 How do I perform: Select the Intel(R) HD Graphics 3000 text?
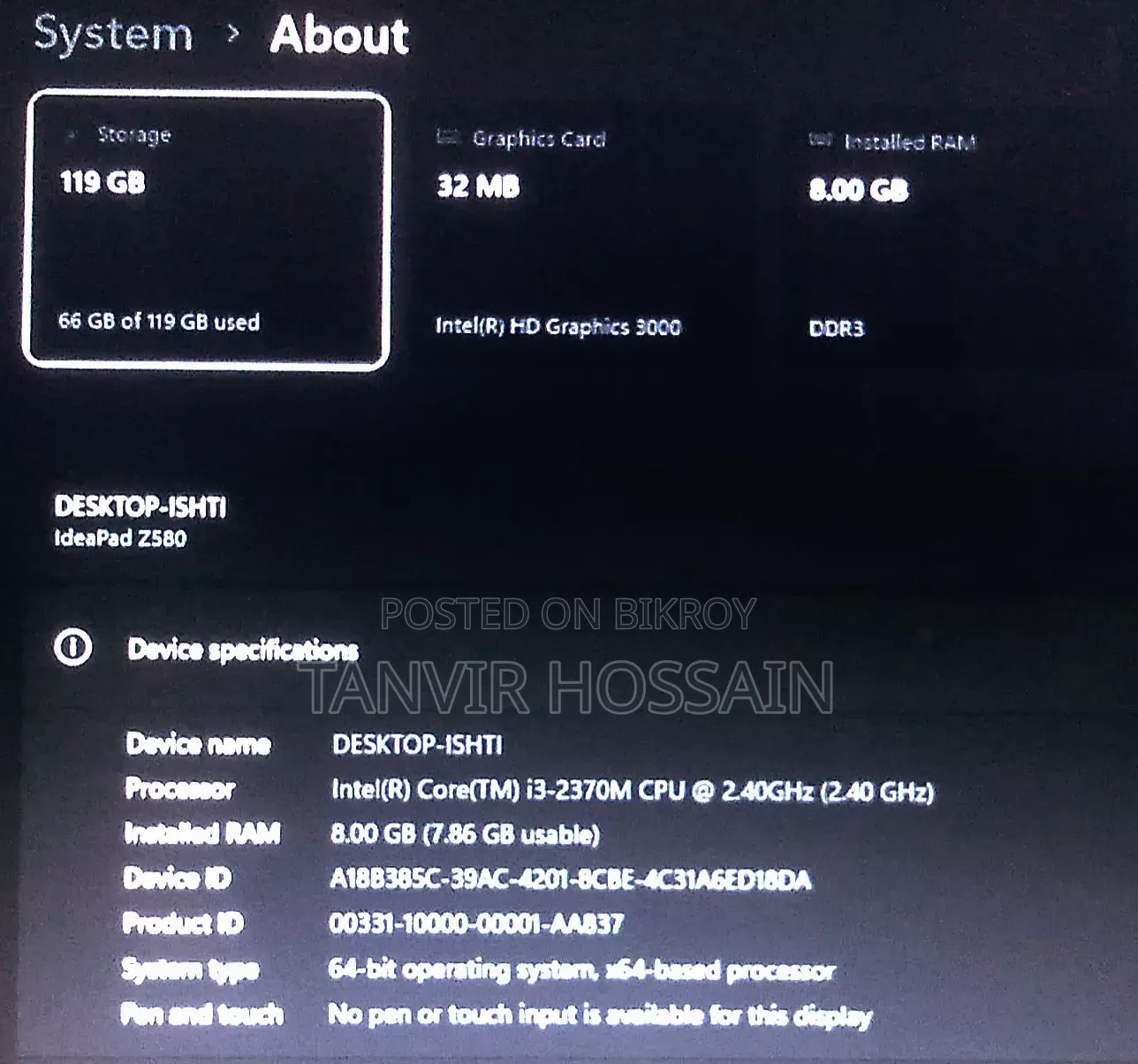point(558,327)
